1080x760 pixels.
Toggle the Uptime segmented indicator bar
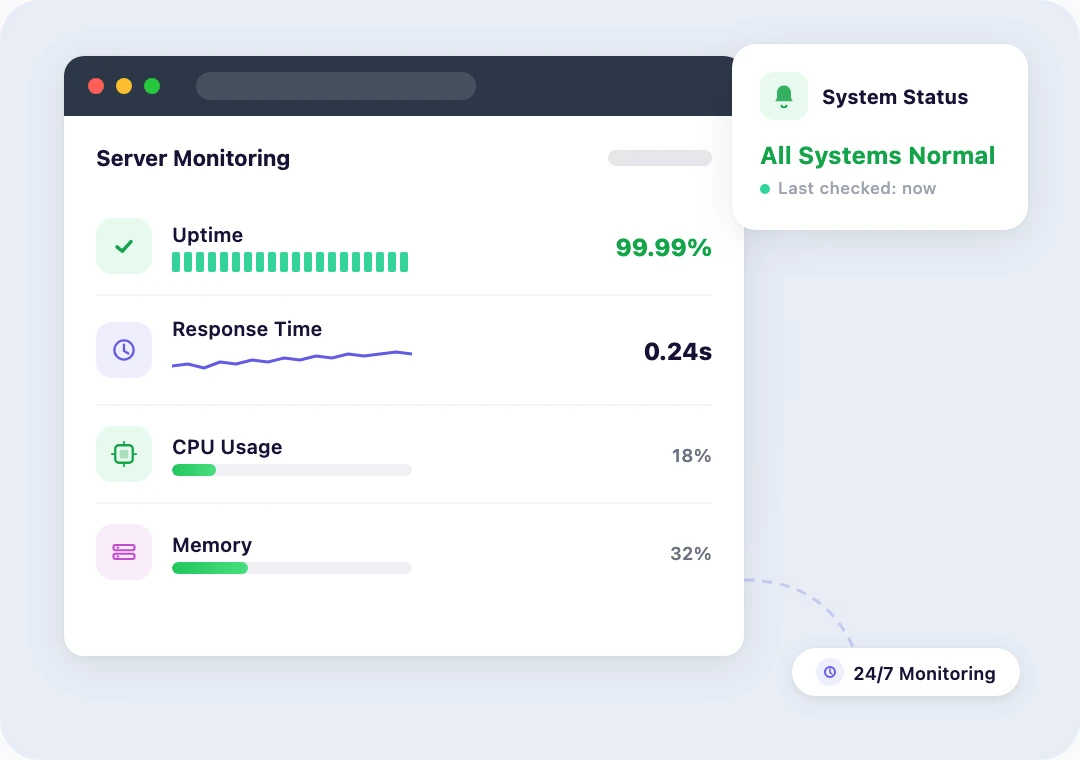coord(290,261)
